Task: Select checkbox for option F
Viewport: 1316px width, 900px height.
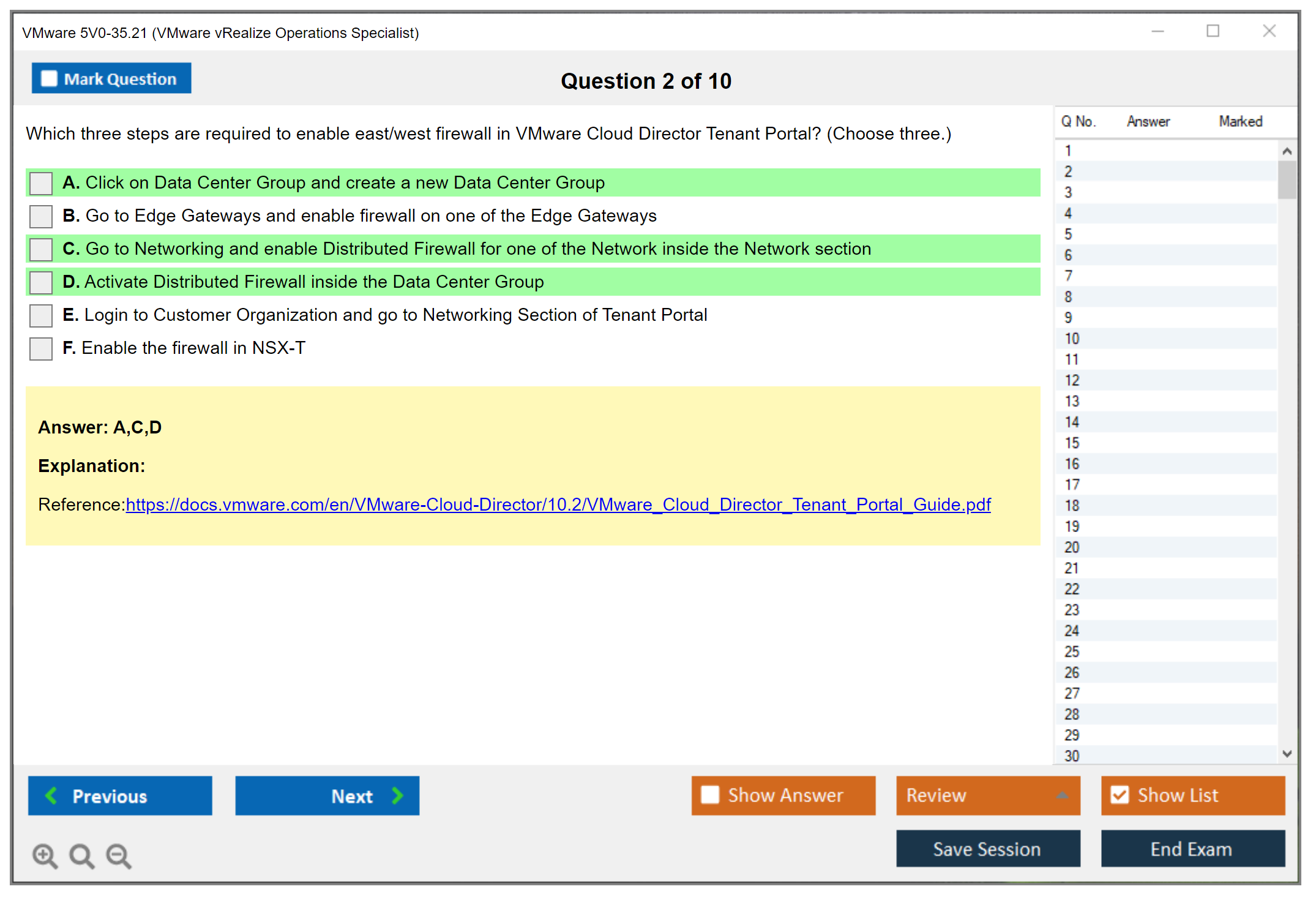Action: pyautogui.click(x=41, y=348)
